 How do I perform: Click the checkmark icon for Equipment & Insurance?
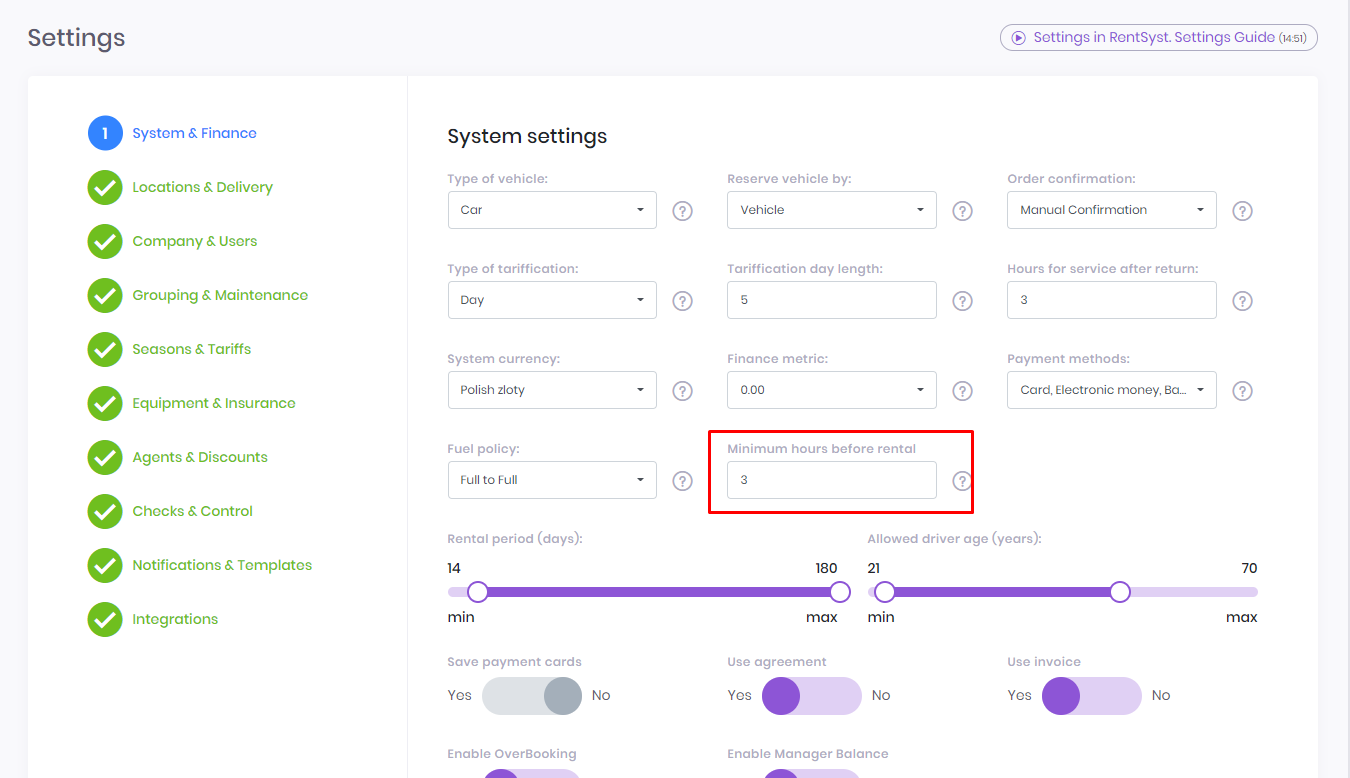tap(105, 403)
